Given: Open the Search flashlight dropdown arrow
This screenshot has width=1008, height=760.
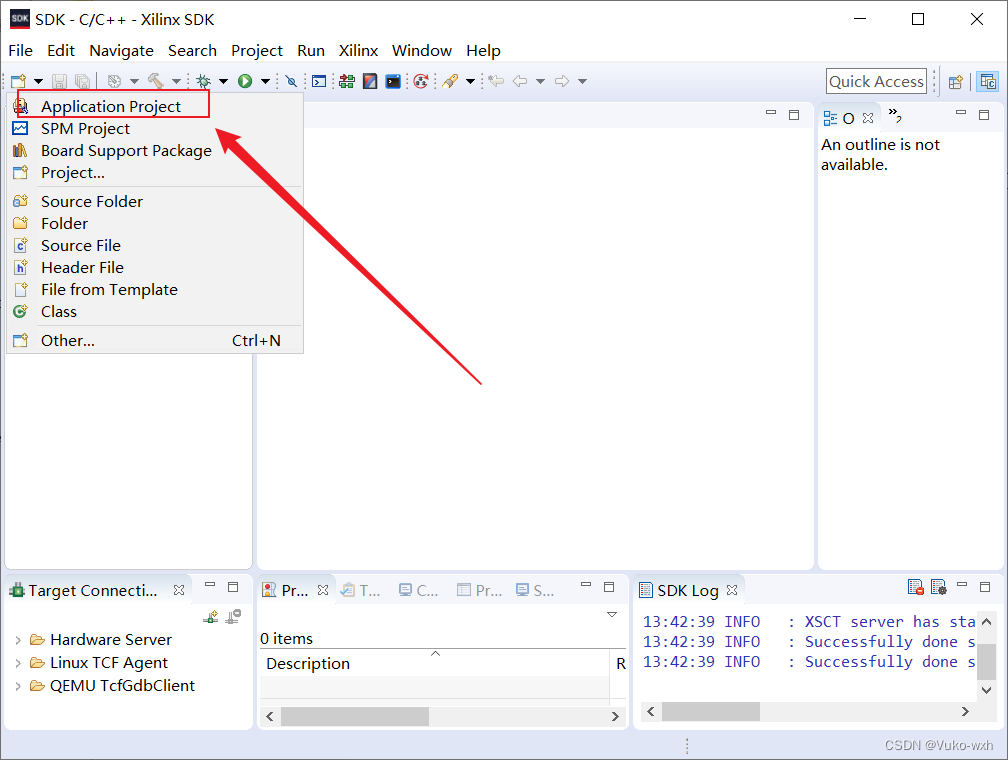Looking at the screenshot, I should click(x=471, y=81).
